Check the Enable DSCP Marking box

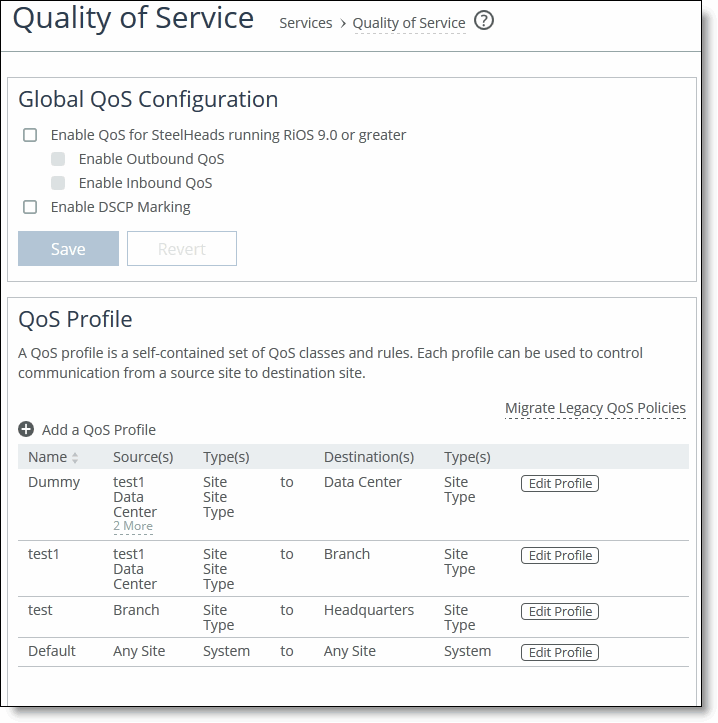[x=30, y=207]
